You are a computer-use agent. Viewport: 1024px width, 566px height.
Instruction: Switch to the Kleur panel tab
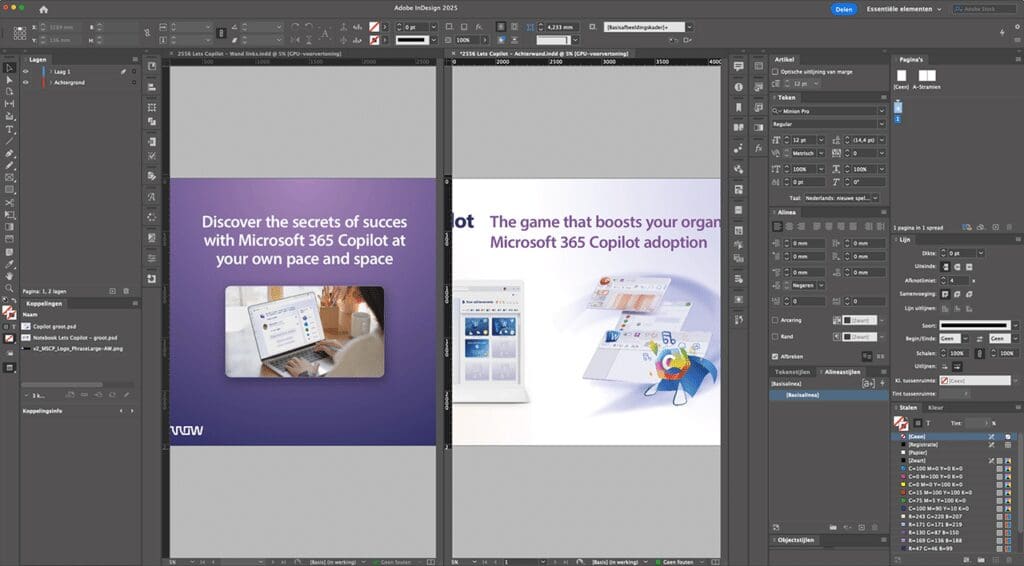935,408
